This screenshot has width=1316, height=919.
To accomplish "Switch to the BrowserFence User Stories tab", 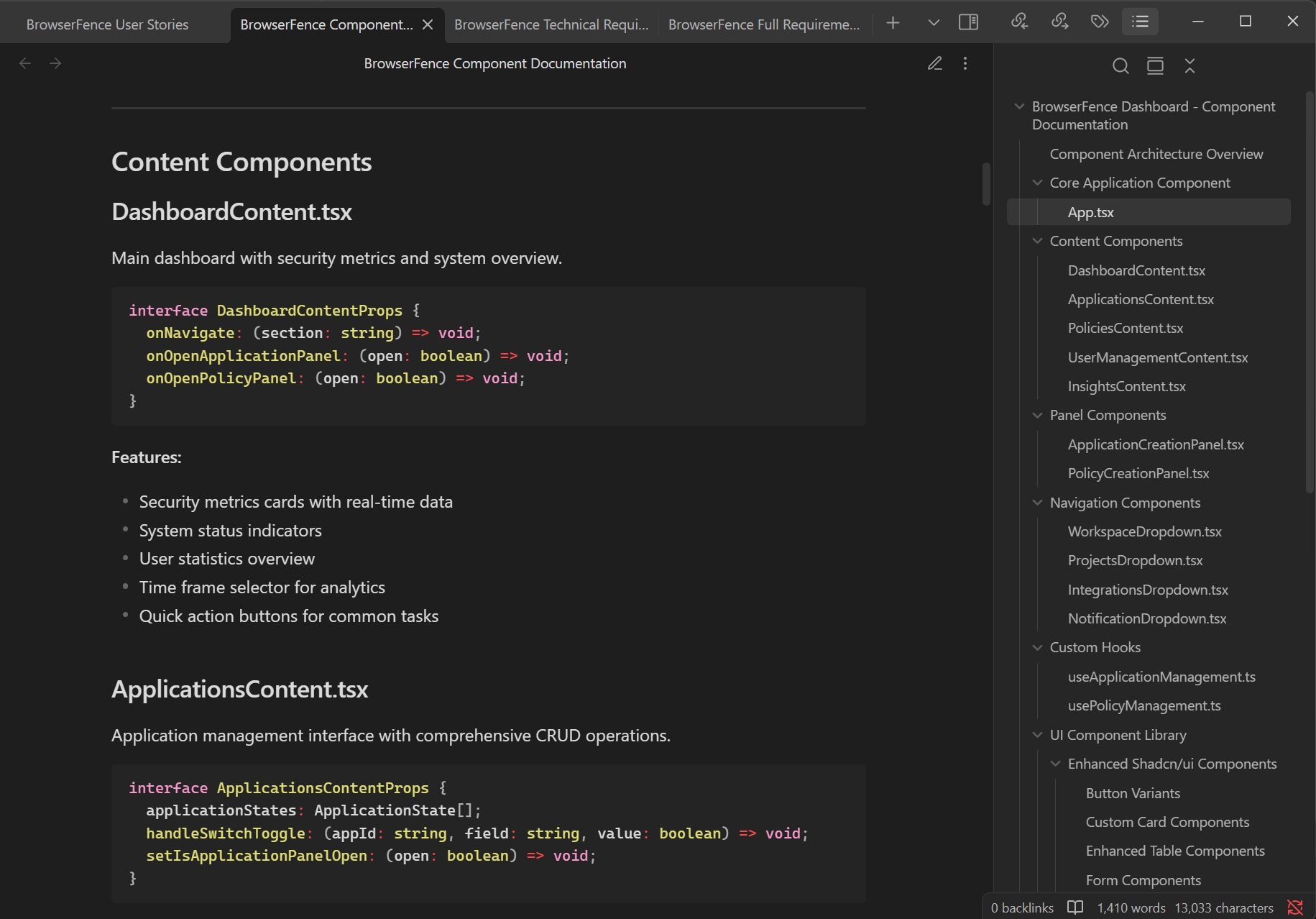I will click(x=106, y=23).
